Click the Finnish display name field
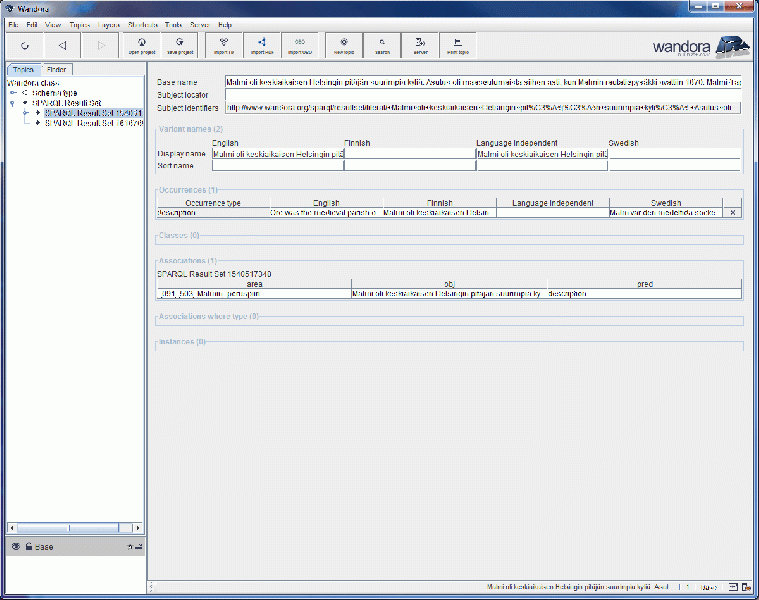Screen dimensions: 759x600 point(409,154)
